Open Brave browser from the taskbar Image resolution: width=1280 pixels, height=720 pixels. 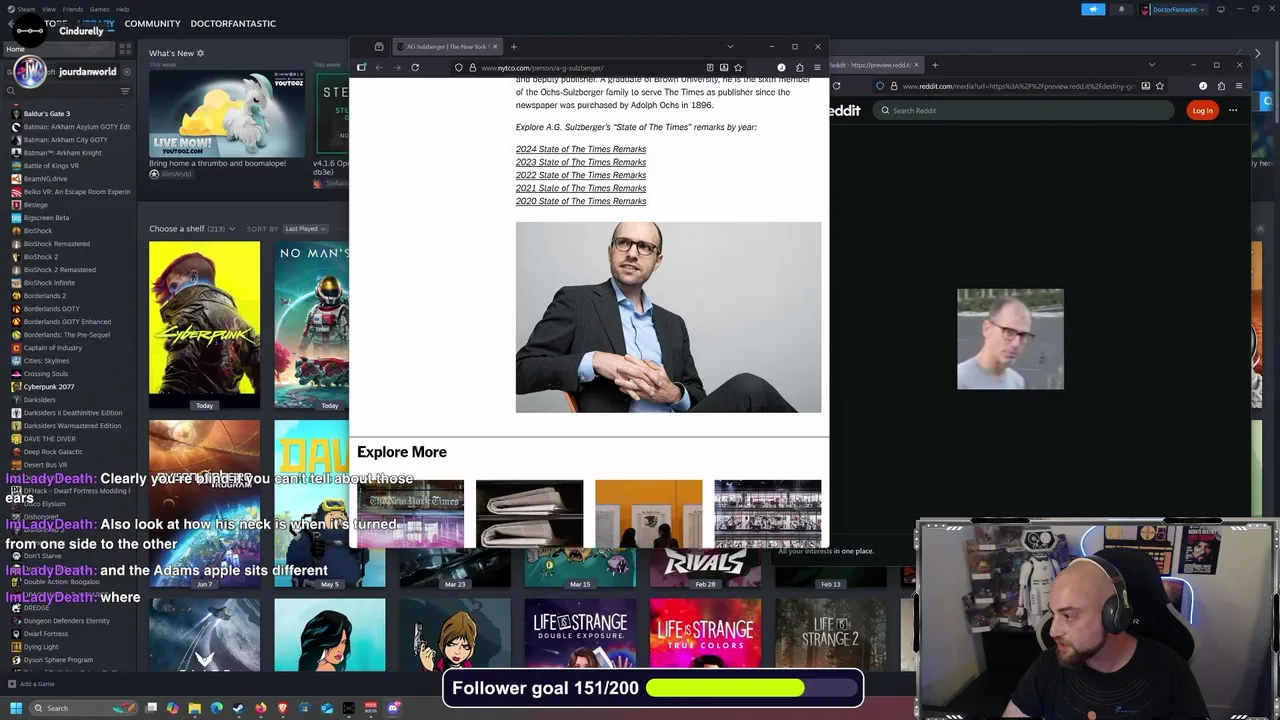(282, 708)
